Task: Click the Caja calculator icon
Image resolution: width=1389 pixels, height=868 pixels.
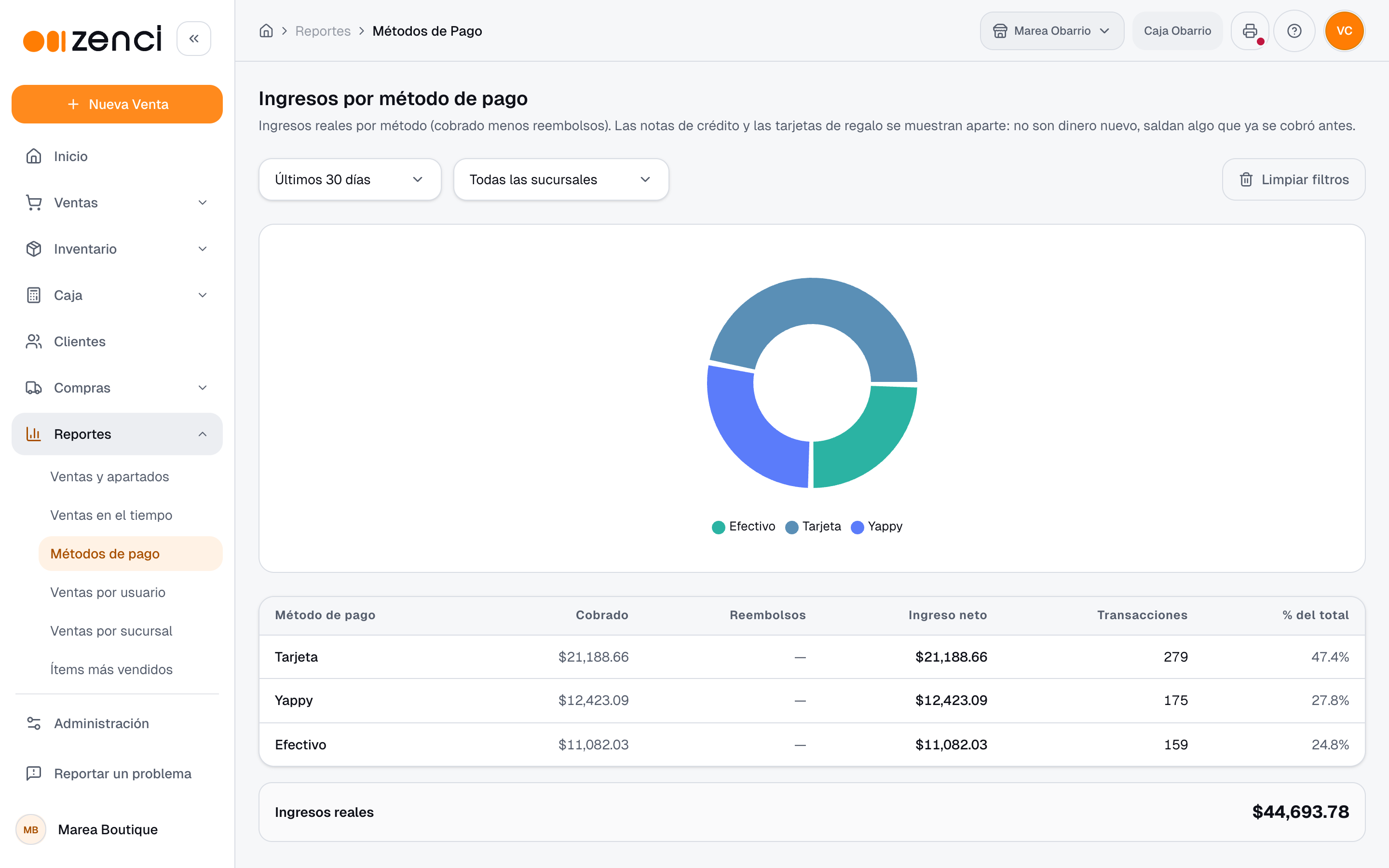Action: coord(34,295)
